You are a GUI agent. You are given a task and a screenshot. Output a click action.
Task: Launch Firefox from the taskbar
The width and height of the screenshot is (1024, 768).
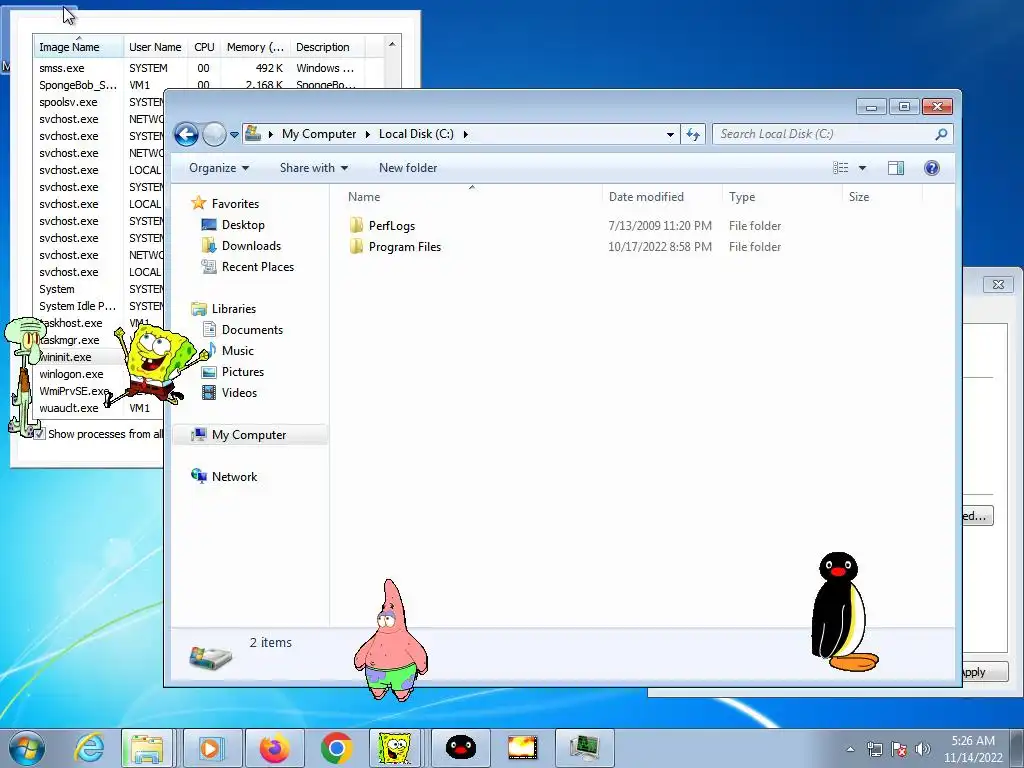click(x=274, y=748)
